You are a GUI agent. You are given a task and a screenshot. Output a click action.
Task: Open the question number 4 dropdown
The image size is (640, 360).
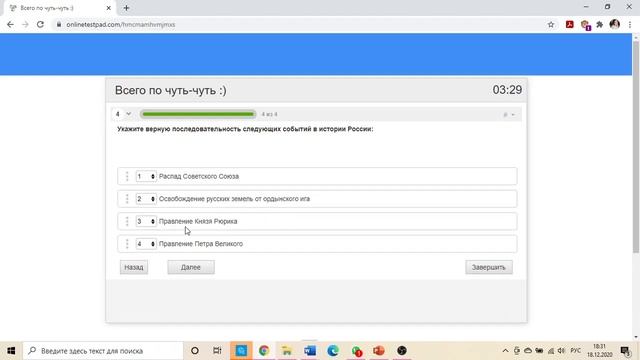(123, 114)
